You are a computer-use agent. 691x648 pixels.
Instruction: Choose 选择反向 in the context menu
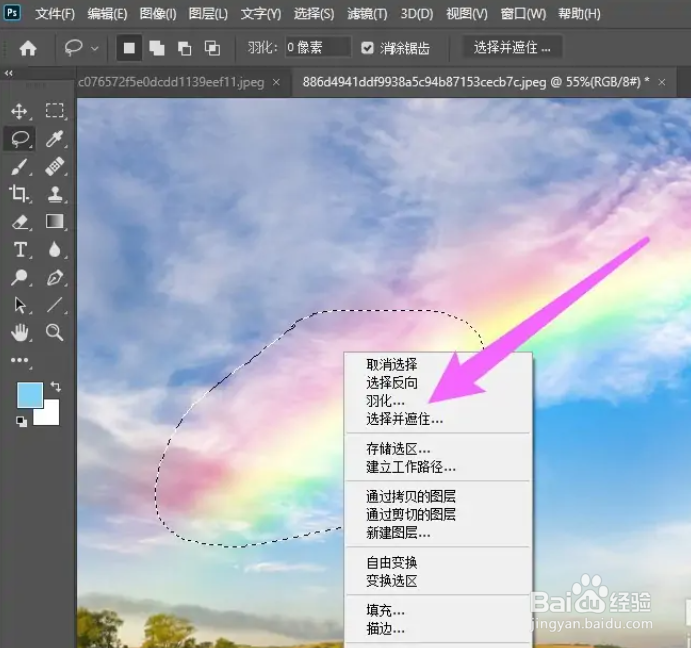[438, 383]
